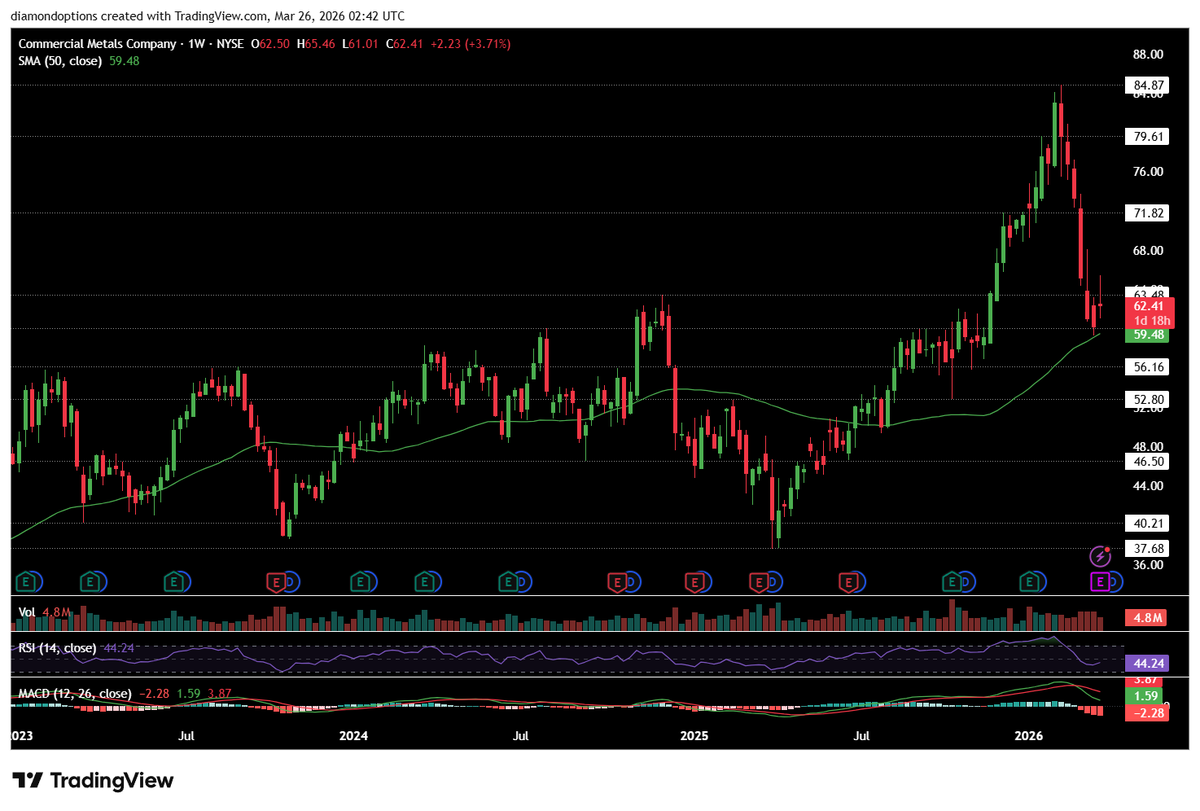Click the 56.16 price level label
This screenshot has width=1200, height=811.
1146,367
